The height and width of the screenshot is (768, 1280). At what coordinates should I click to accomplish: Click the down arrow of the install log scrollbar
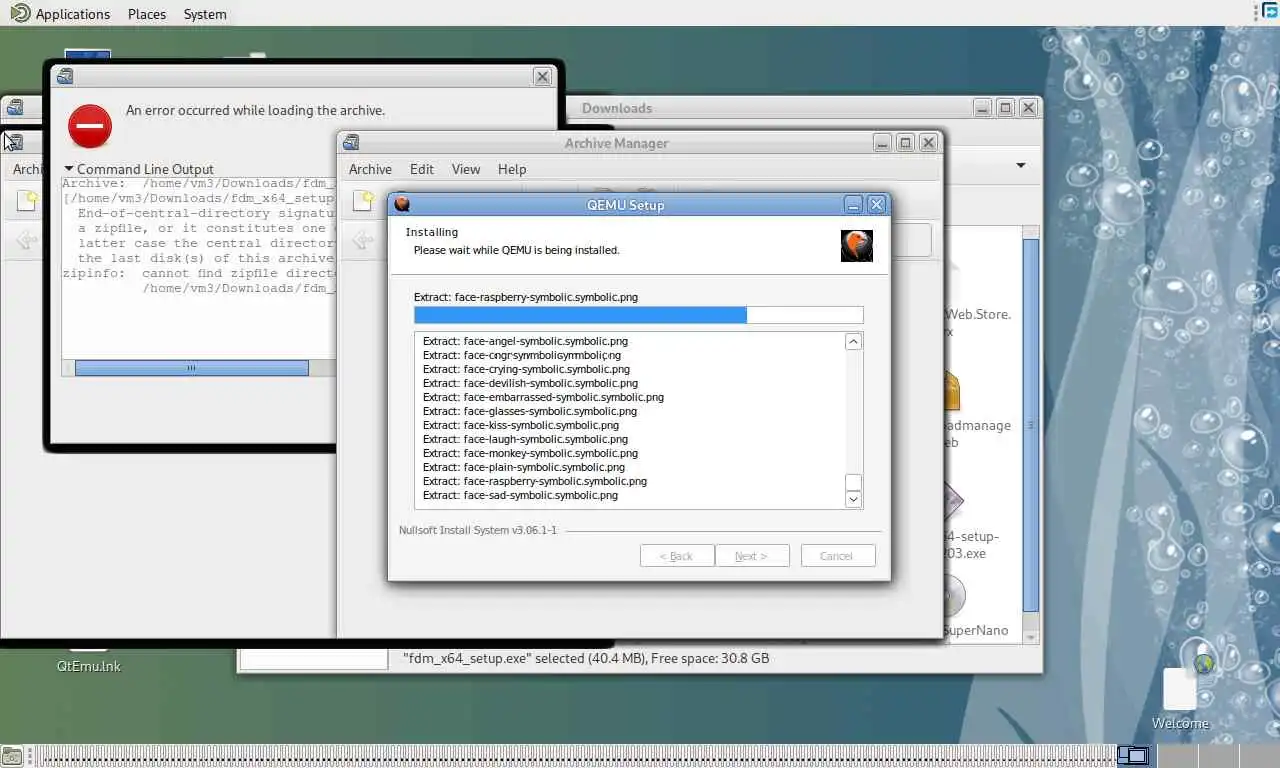(853, 499)
